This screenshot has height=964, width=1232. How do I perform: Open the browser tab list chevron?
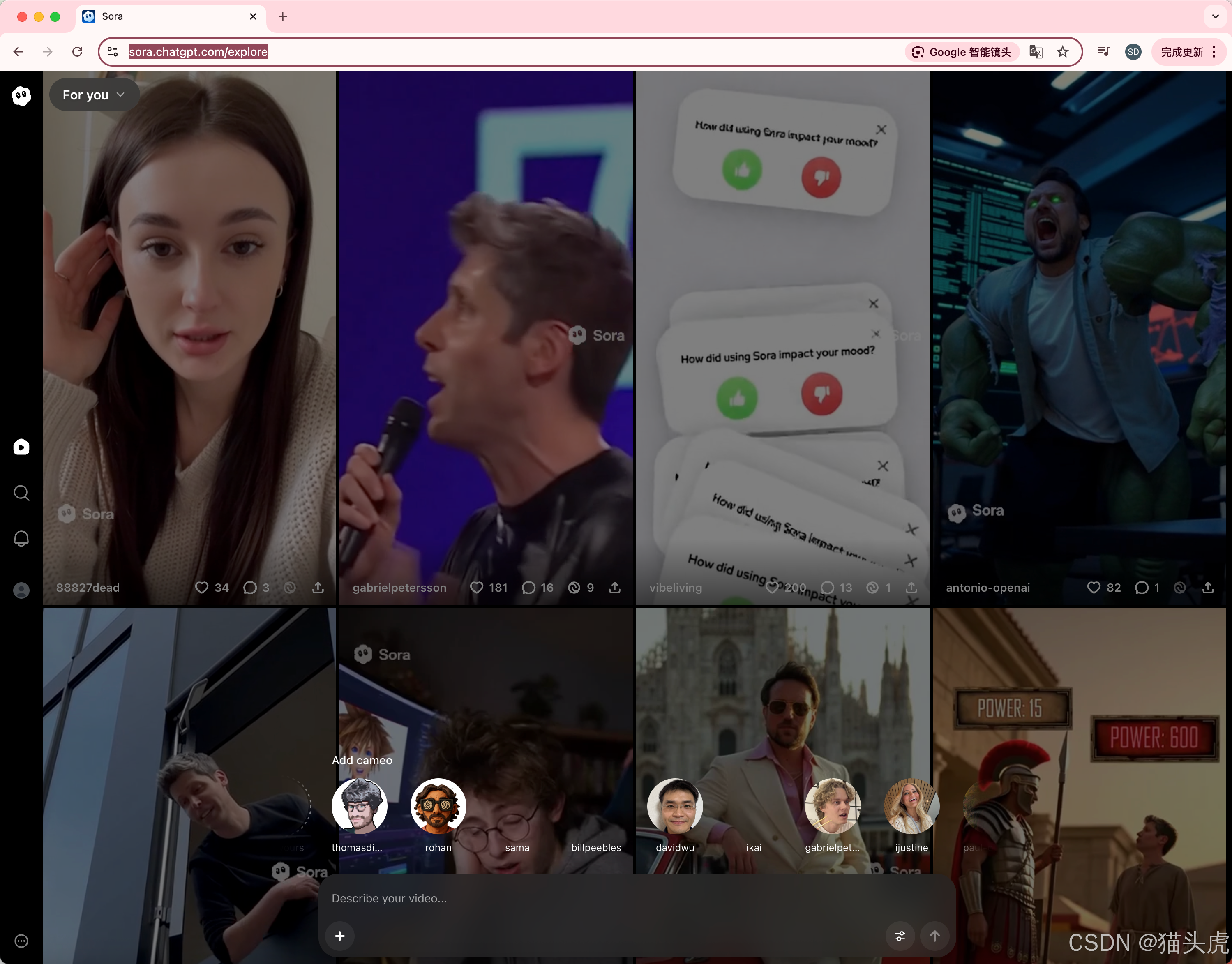[x=1215, y=16]
